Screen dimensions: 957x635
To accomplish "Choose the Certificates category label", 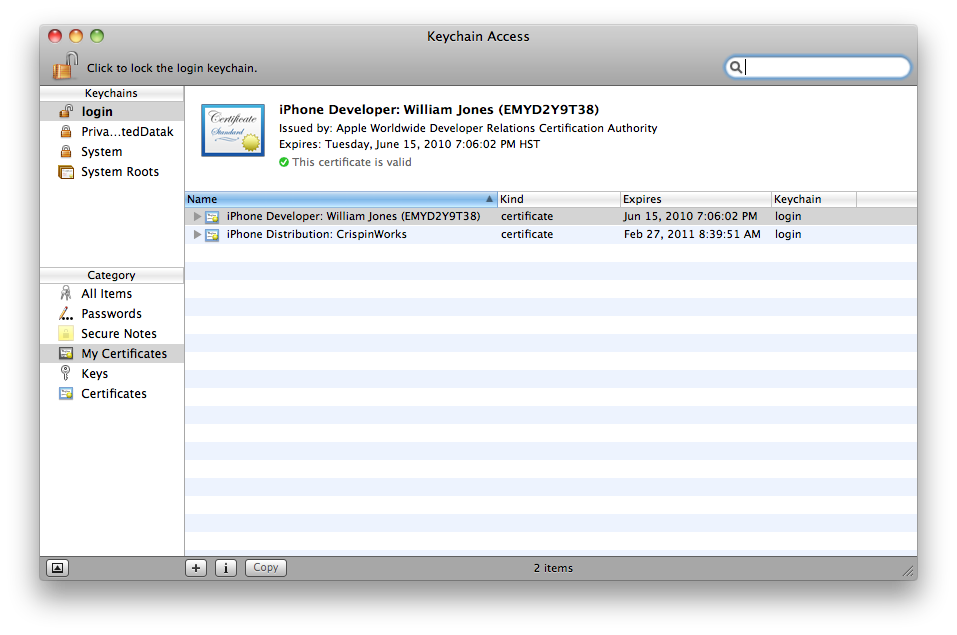I will click(114, 394).
